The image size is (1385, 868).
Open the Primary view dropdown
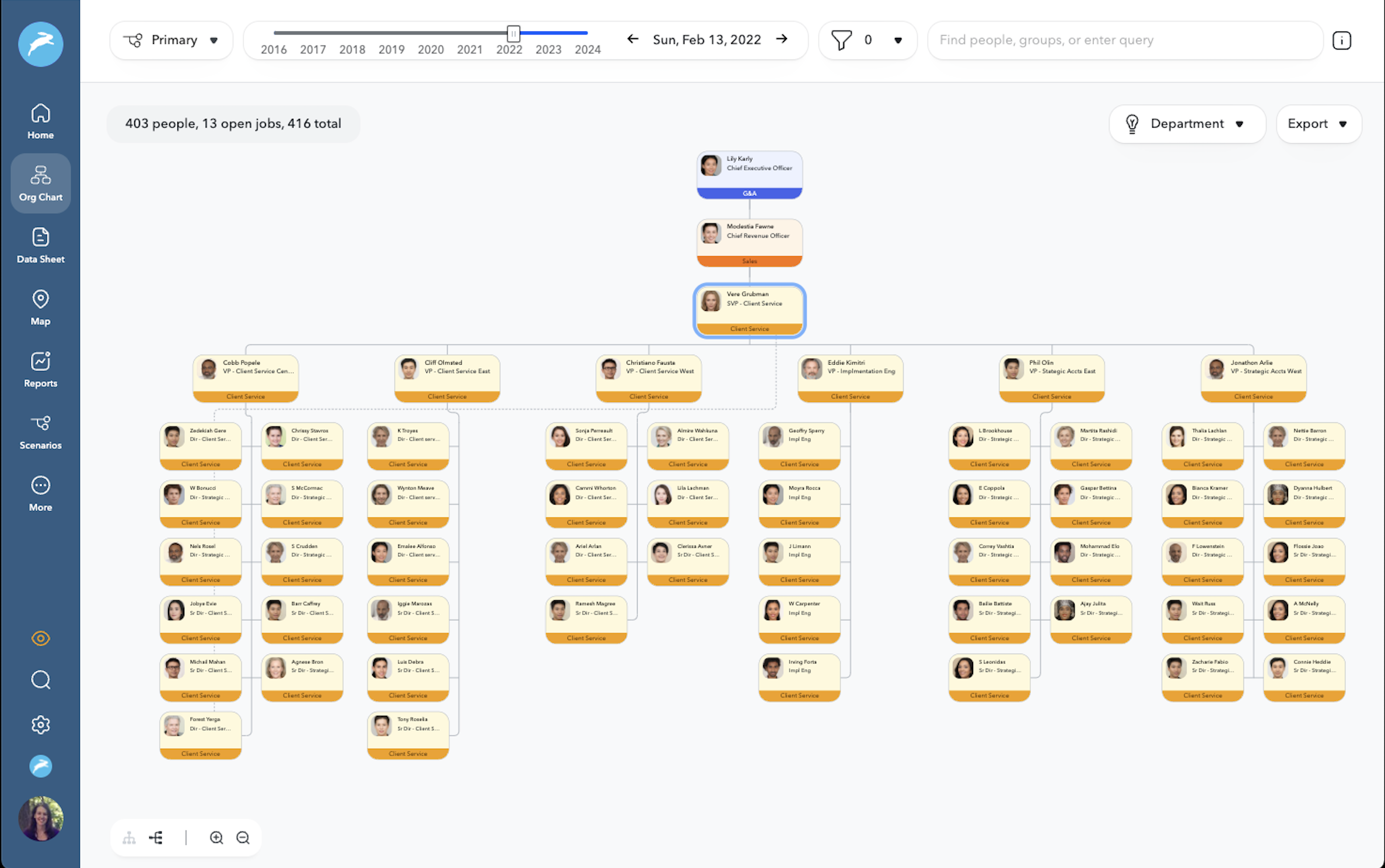(x=172, y=40)
